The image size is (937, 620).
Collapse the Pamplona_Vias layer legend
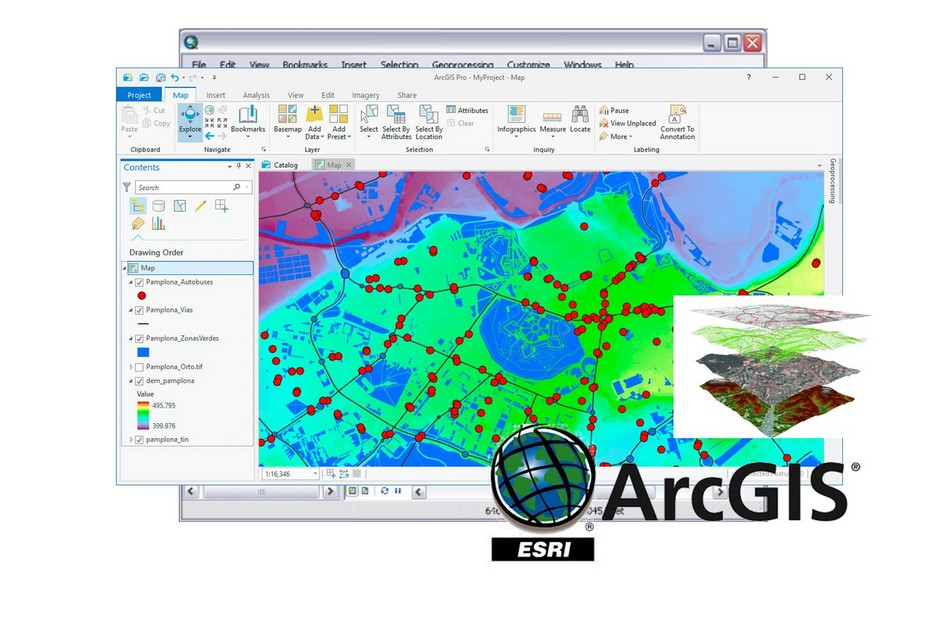point(131,310)
